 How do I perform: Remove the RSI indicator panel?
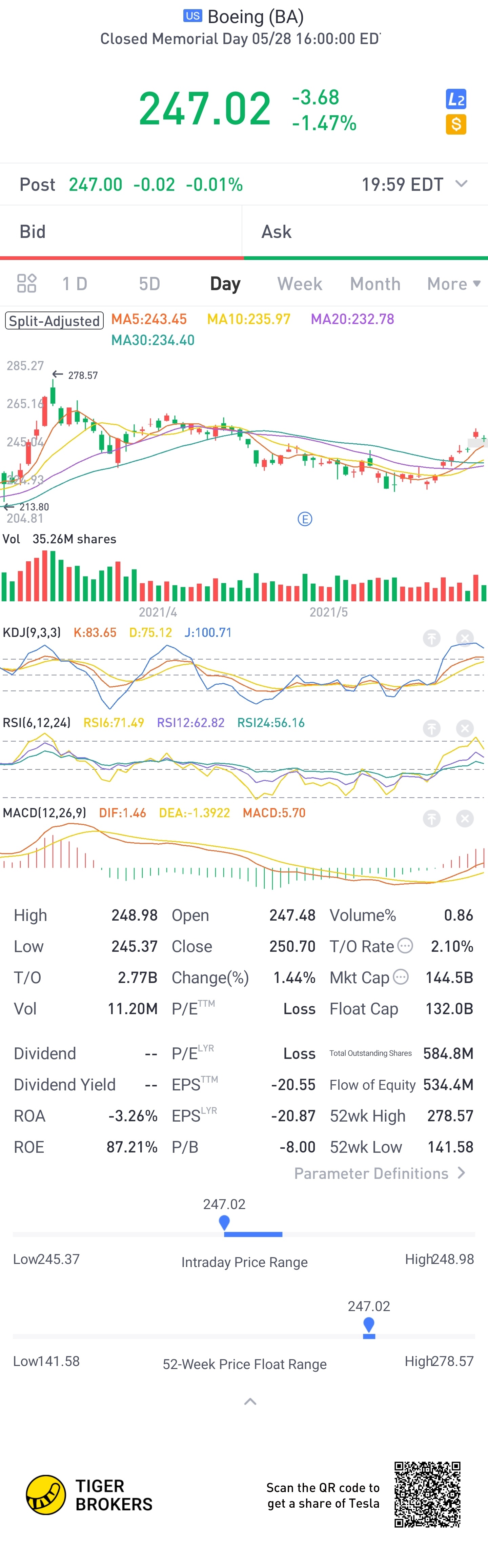(x=465, y=728)
